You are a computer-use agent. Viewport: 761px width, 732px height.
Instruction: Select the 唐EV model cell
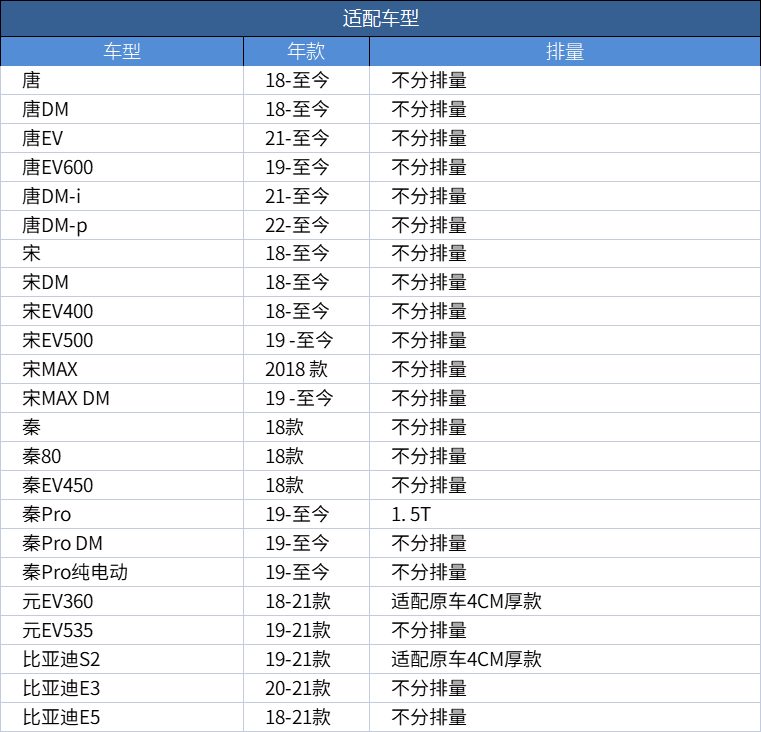point(122,138)
